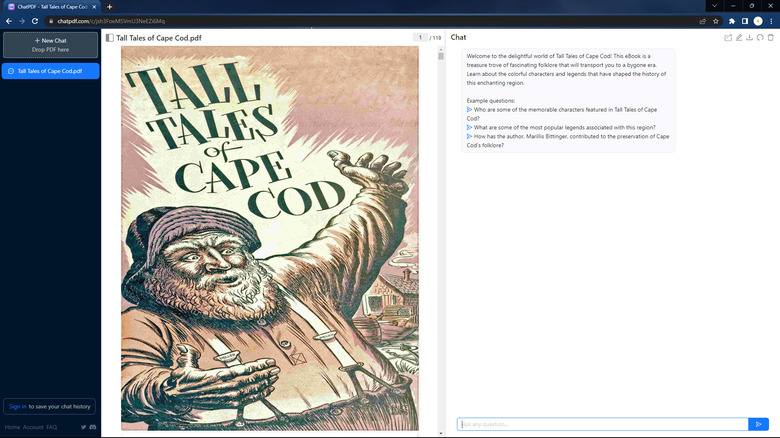Image resolution: width=780 pixels, height=438 pixels.
Task: Click the Tall Tales of Cape Cod cover page
Action: point(270,238)
